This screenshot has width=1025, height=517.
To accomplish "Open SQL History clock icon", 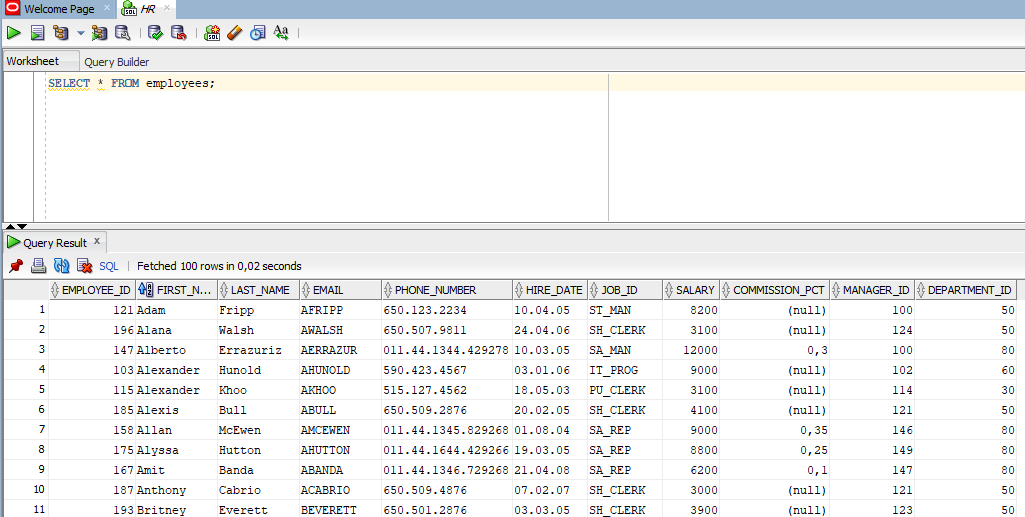I will point(258,33).
